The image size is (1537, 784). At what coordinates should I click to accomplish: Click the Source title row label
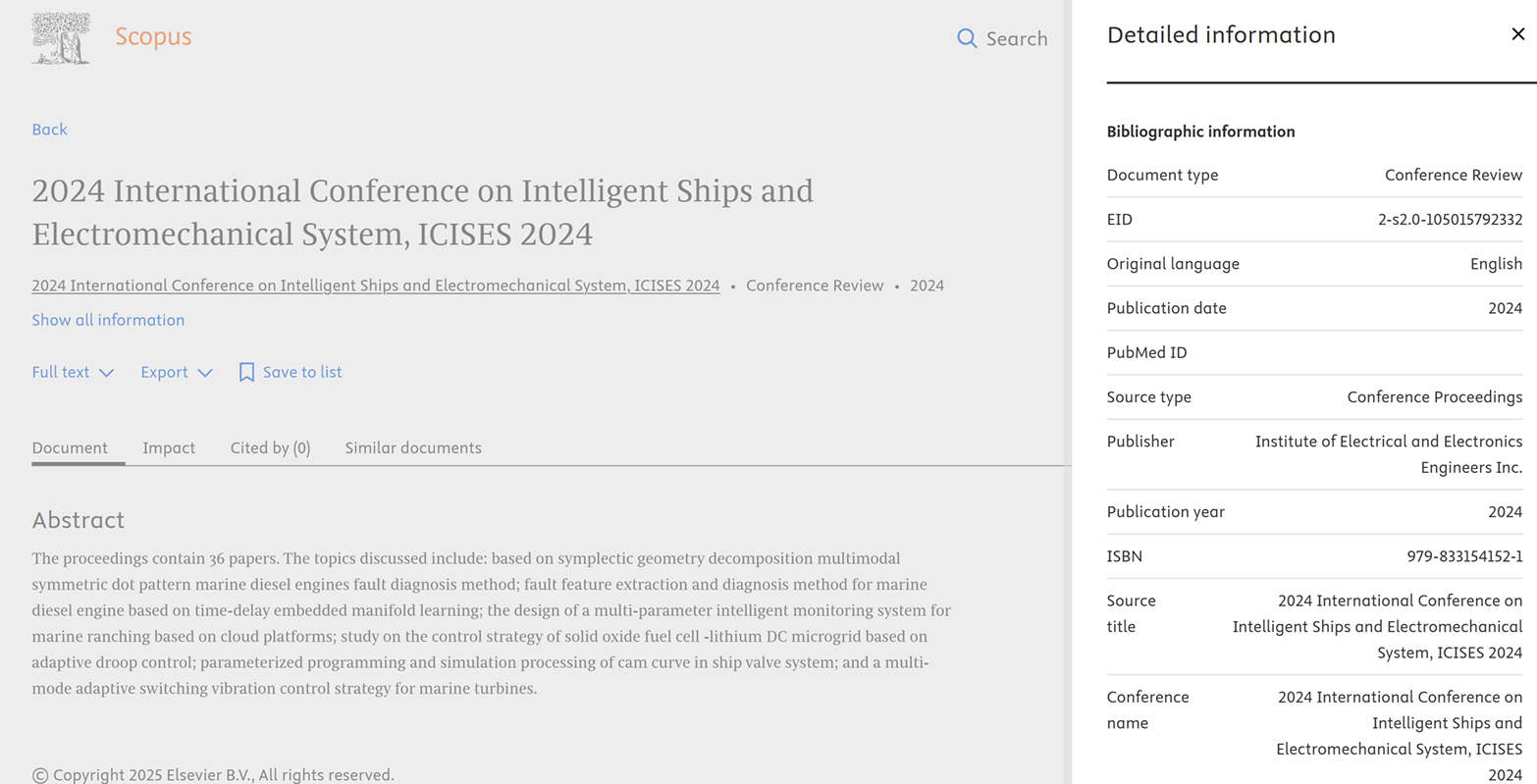[x=1131, y=613]
